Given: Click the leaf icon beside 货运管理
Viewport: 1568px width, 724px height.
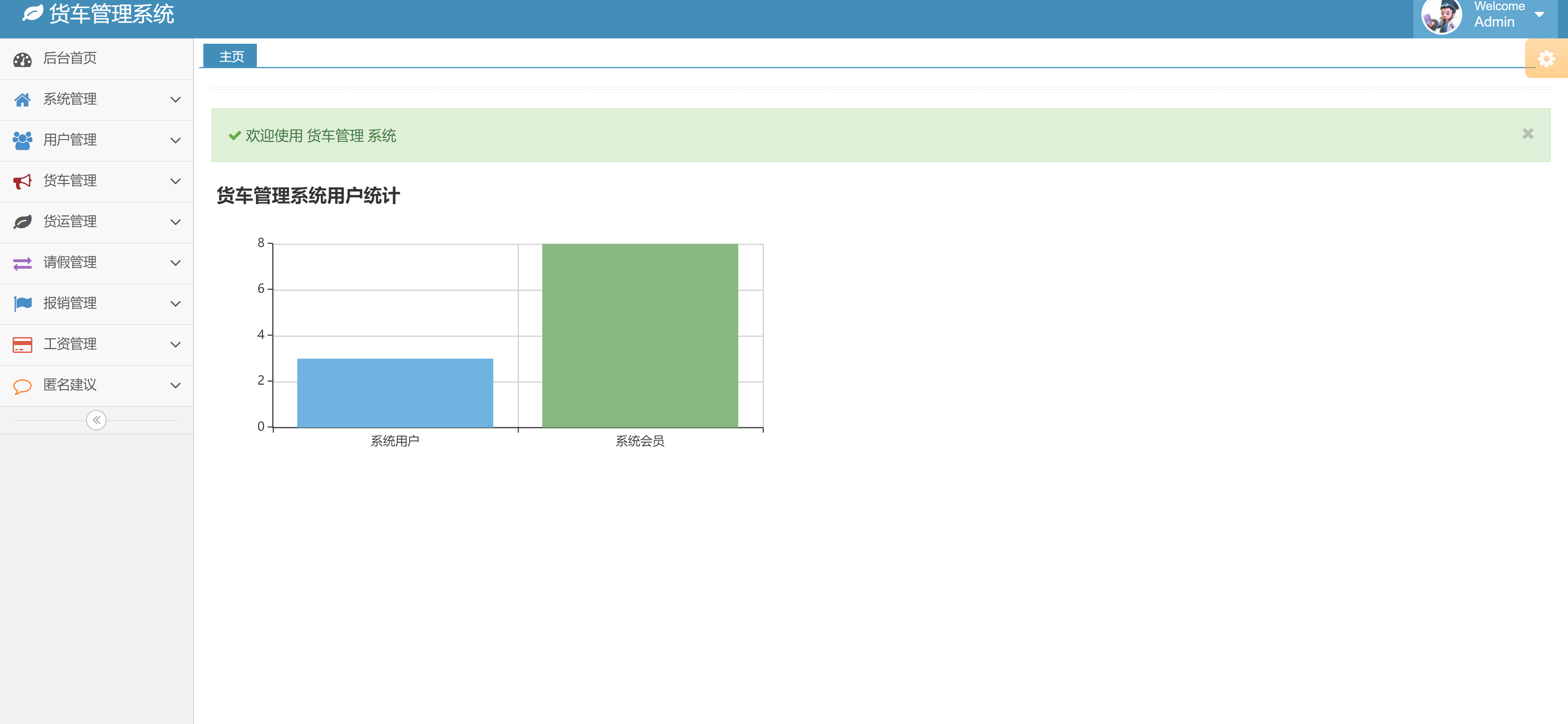Looking at the screenshot, I should 22,222.
